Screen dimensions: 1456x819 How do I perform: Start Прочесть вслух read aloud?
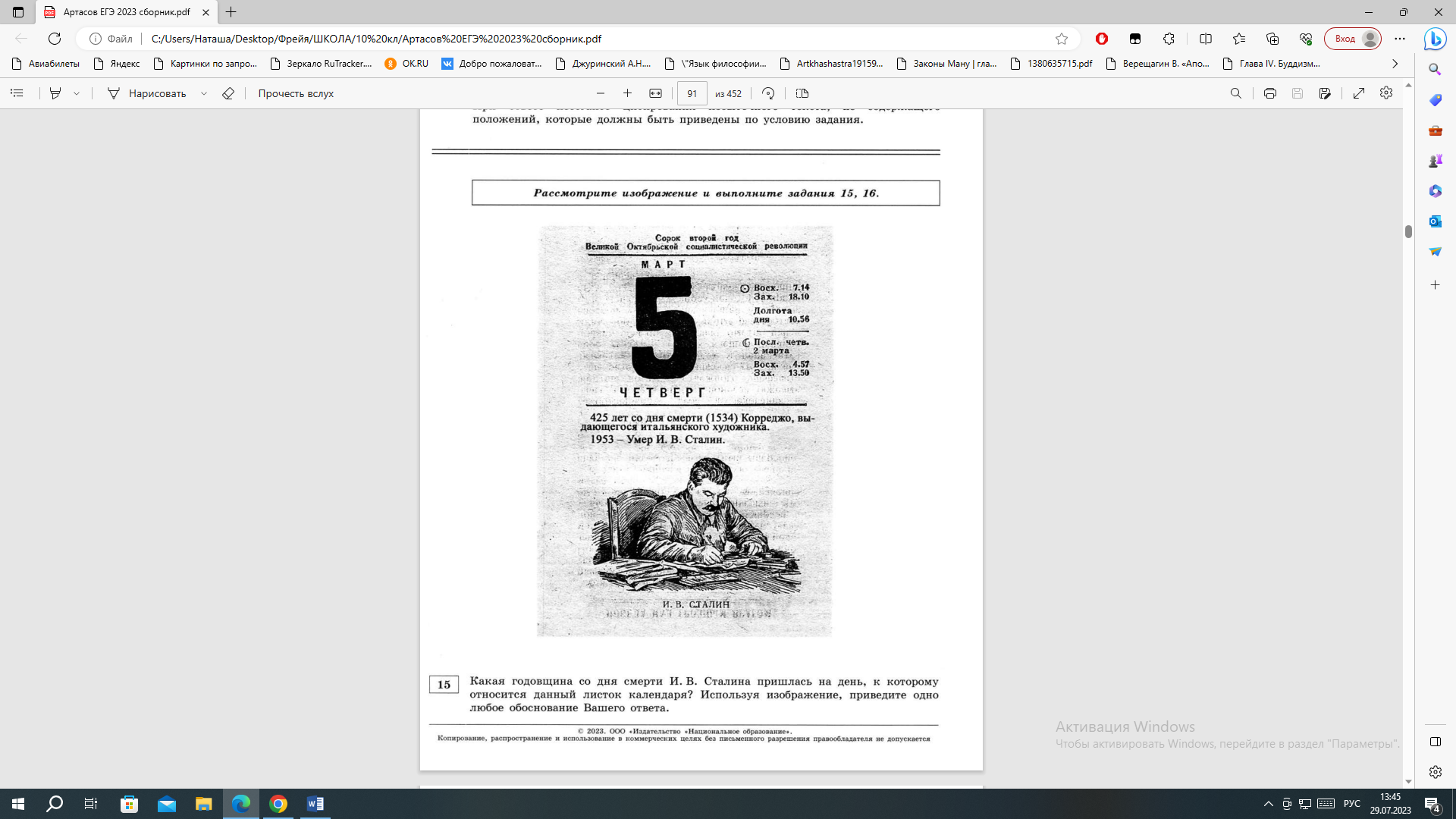296,93
